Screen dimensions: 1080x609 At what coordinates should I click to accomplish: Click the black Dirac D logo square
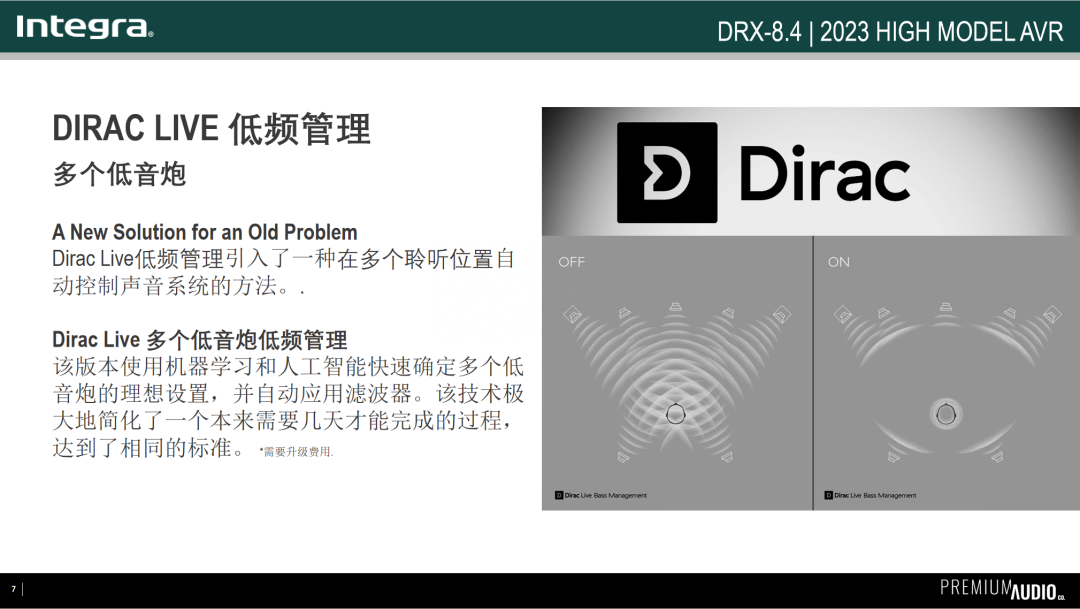(667, 172)
